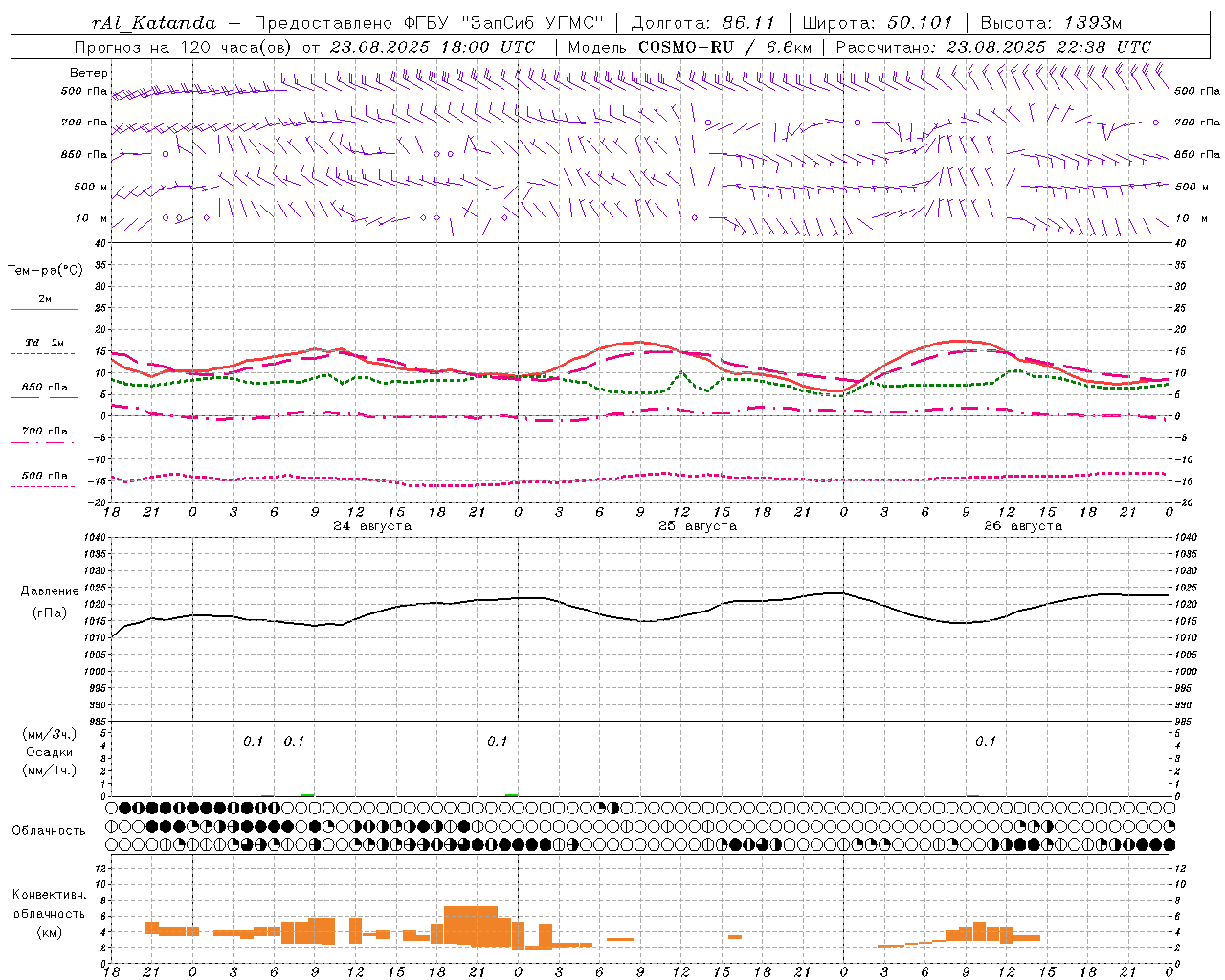
Task: Click the solid line under the 2м legend
Action: 44,310
